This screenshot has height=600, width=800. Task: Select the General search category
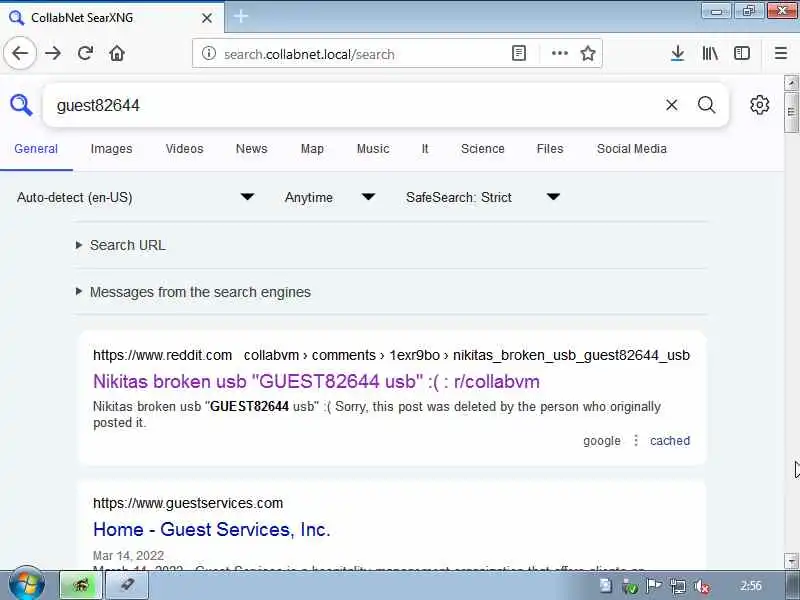pyautogui.click(x=36, y=148)
